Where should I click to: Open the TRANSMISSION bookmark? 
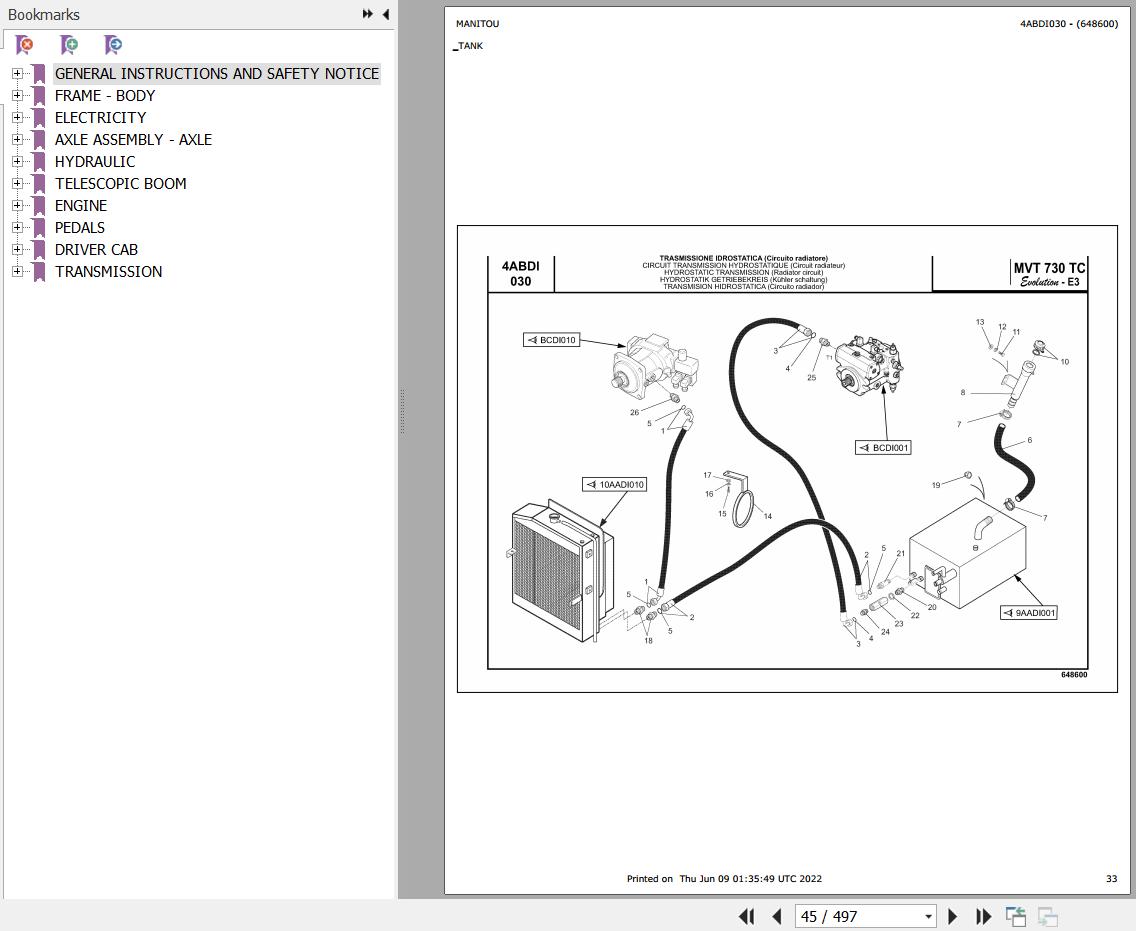pyautogui.click(x=109, y=272)
